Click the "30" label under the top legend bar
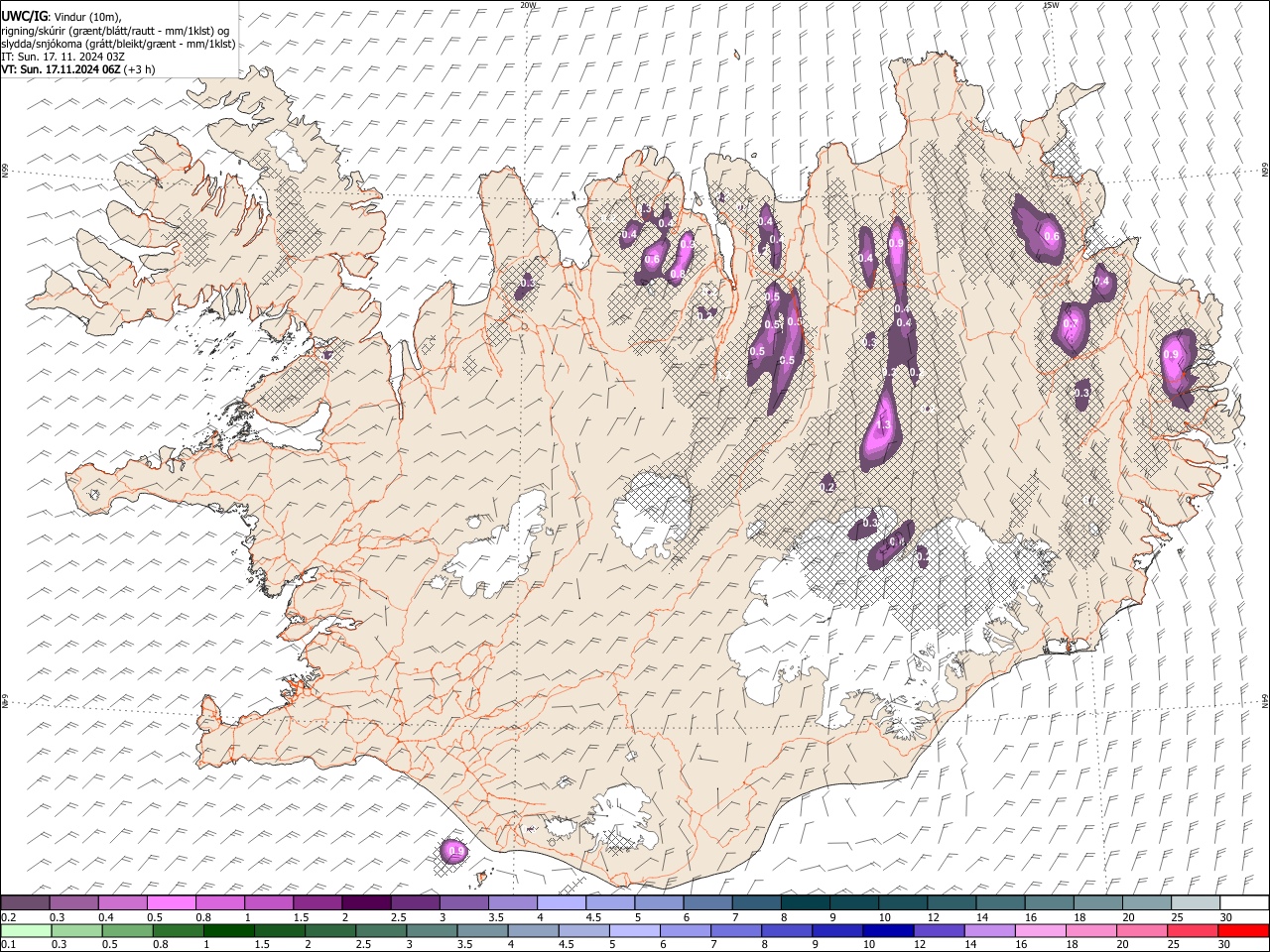This screenshot has width=1270, height=952. pyautogui.click(x=1225, y=917)
